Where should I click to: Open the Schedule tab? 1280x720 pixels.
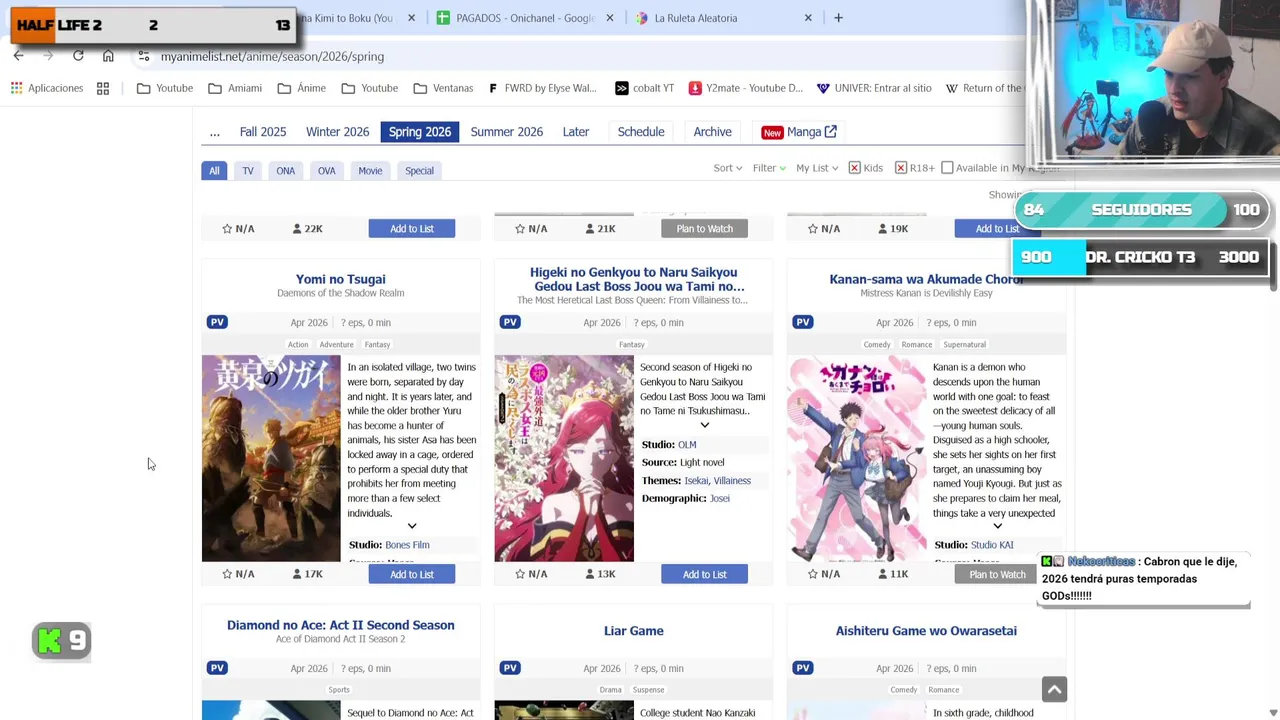[x=641, y=132]
